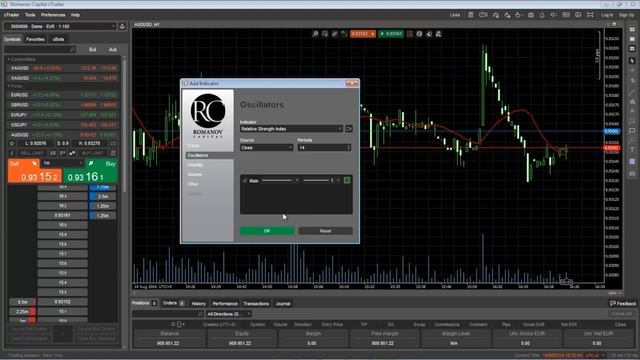Select the Oscillators category
The height and width of the screenshot is (360, 640).
[x=209, y=156]
